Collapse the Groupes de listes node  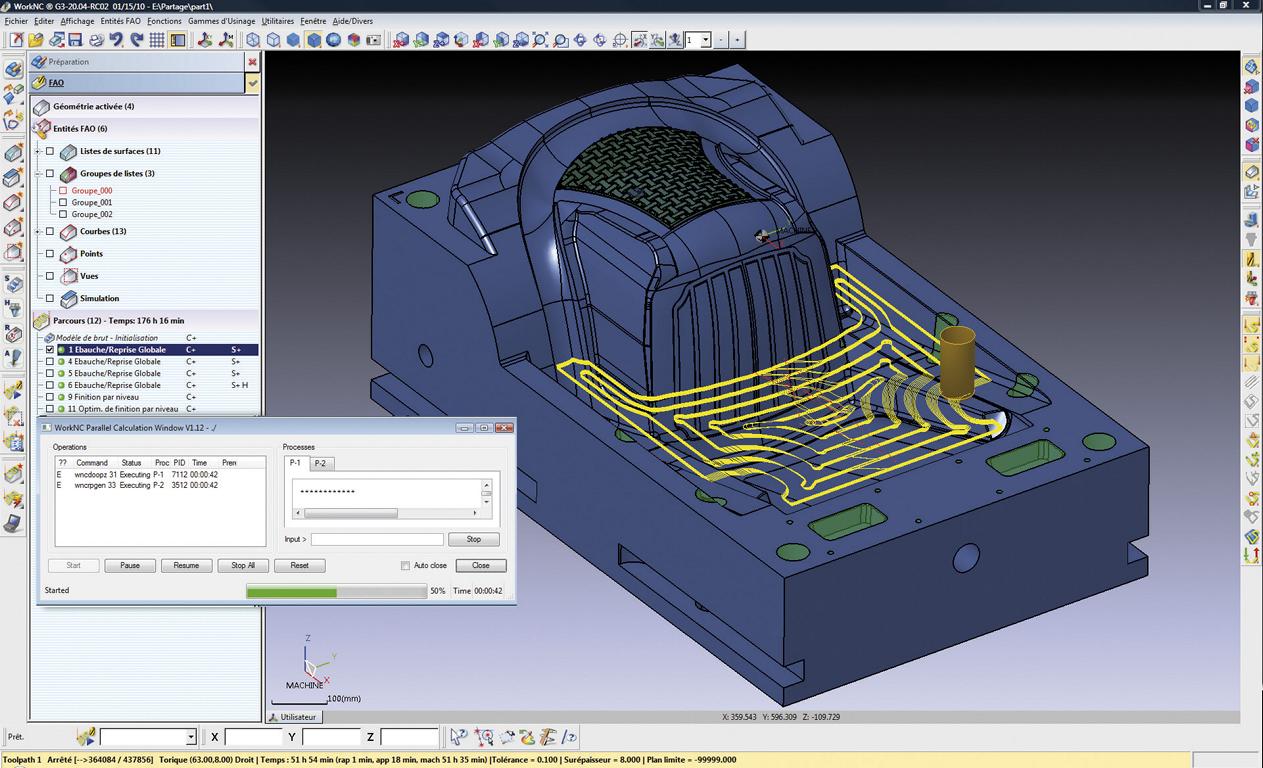[38, 174]
